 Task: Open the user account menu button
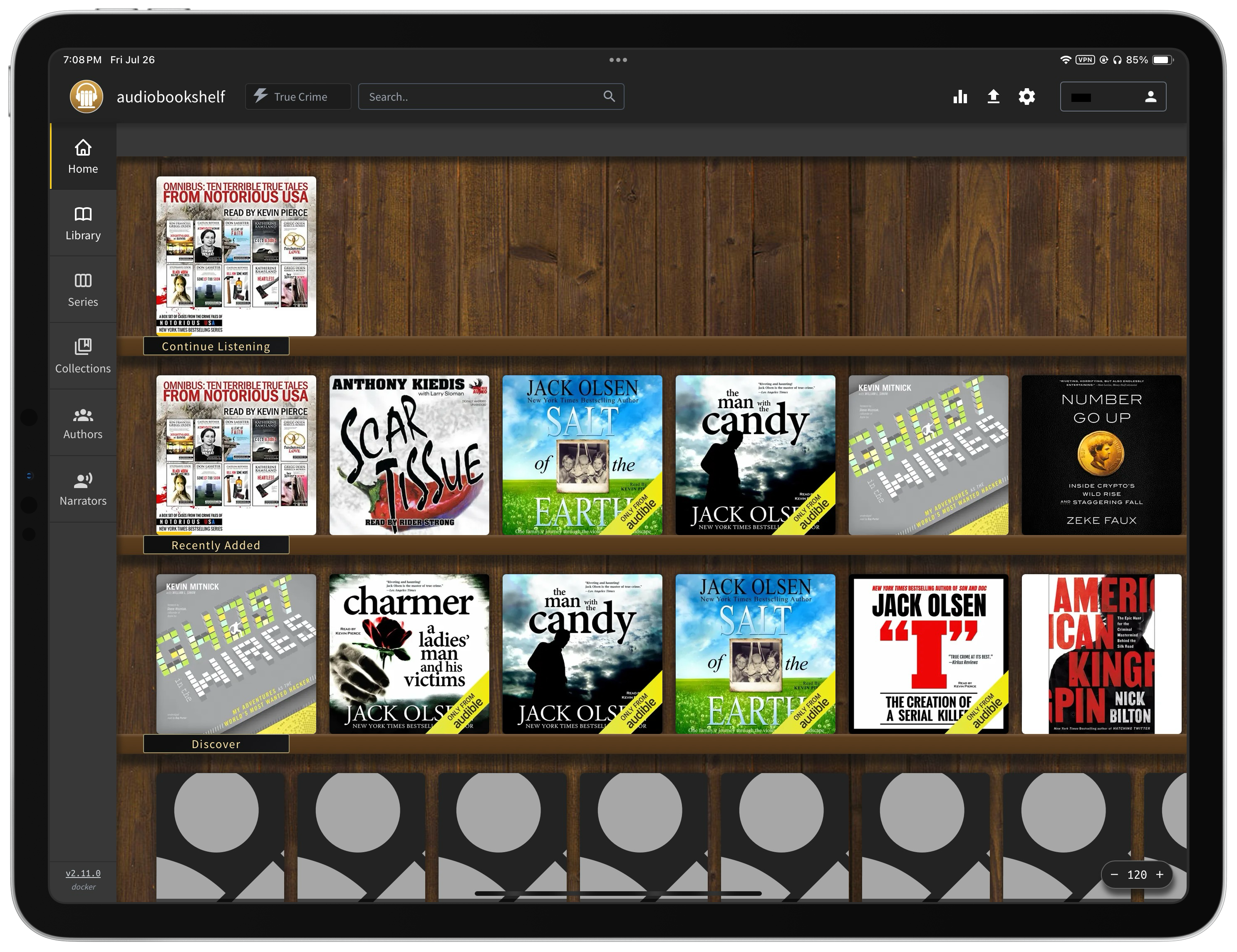(x=1113, y=97)
